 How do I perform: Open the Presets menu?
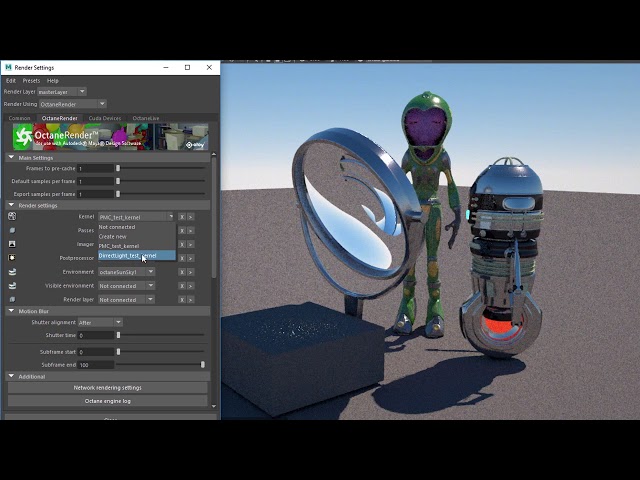point(31,80)
